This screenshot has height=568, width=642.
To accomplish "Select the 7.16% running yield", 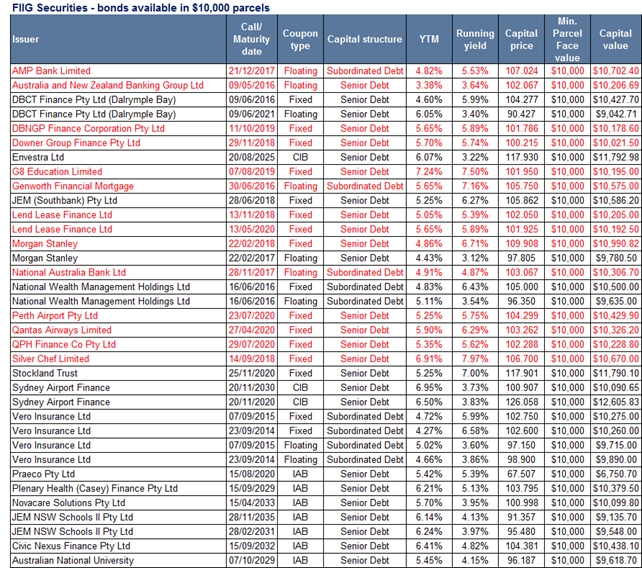I will point(475,186).
